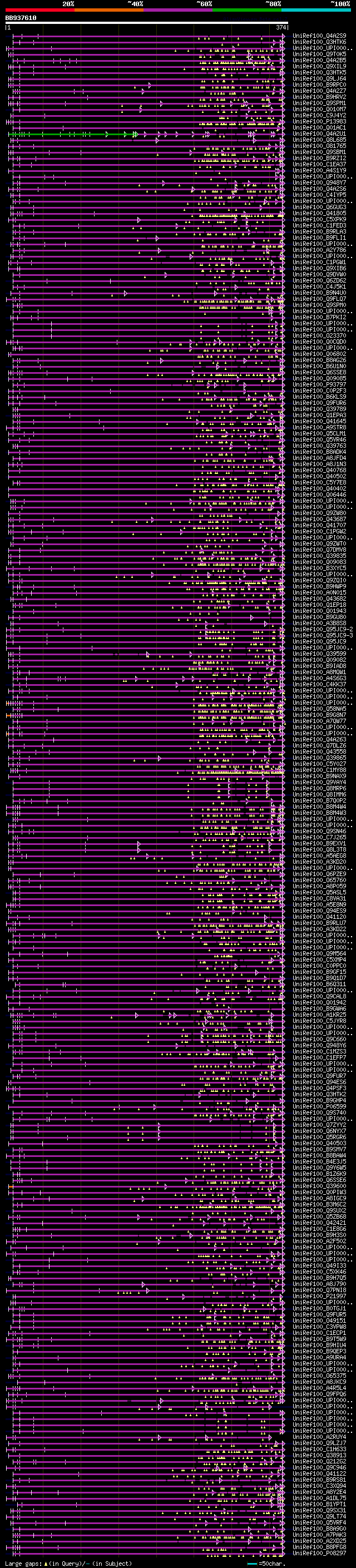Click the green ~80% identity legend segment
The height and width of the screenshot is (1568, 356).
(x=248, y=10)
